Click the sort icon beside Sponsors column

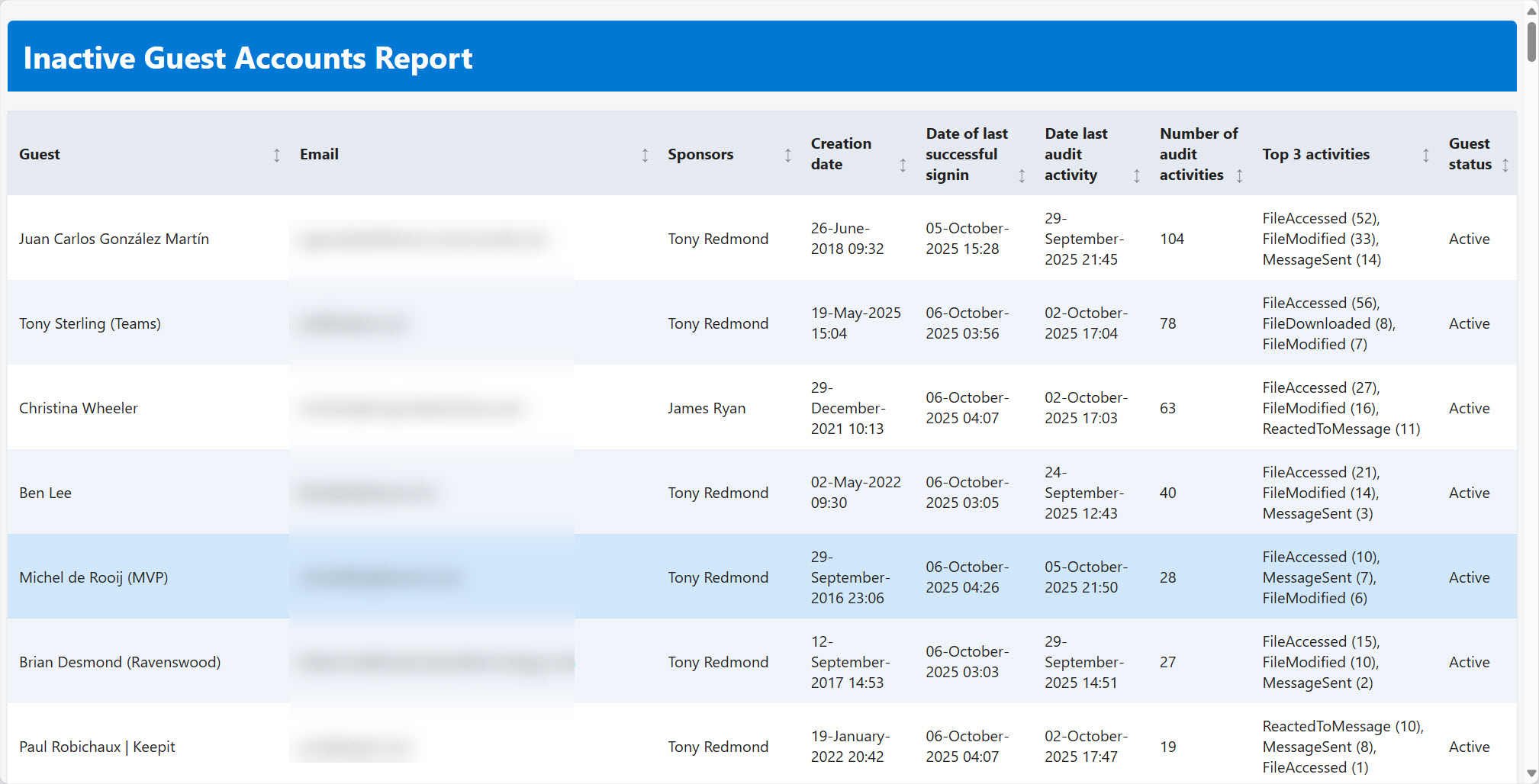(787, 155)
